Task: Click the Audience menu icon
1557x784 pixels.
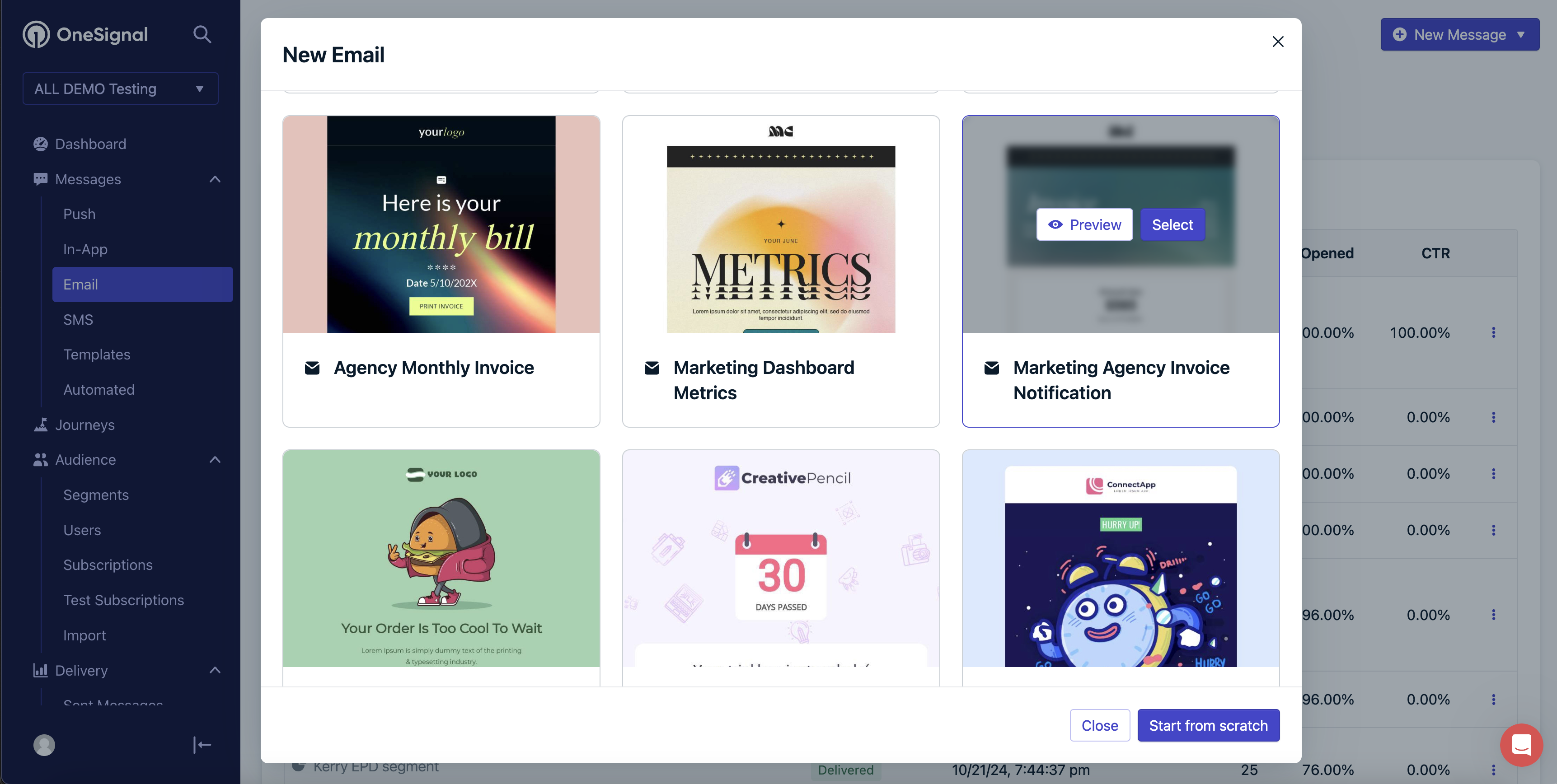Action: tap(40, 460)
